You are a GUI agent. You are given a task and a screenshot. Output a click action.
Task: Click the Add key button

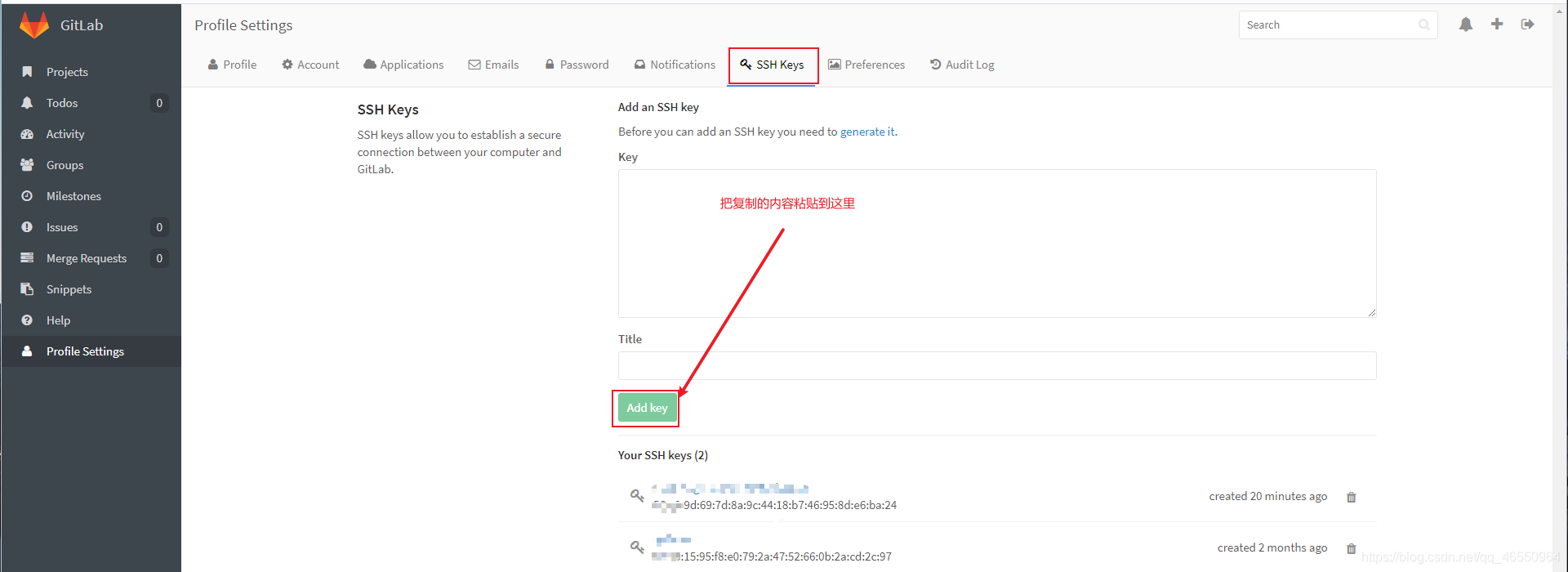pos(647,408)
